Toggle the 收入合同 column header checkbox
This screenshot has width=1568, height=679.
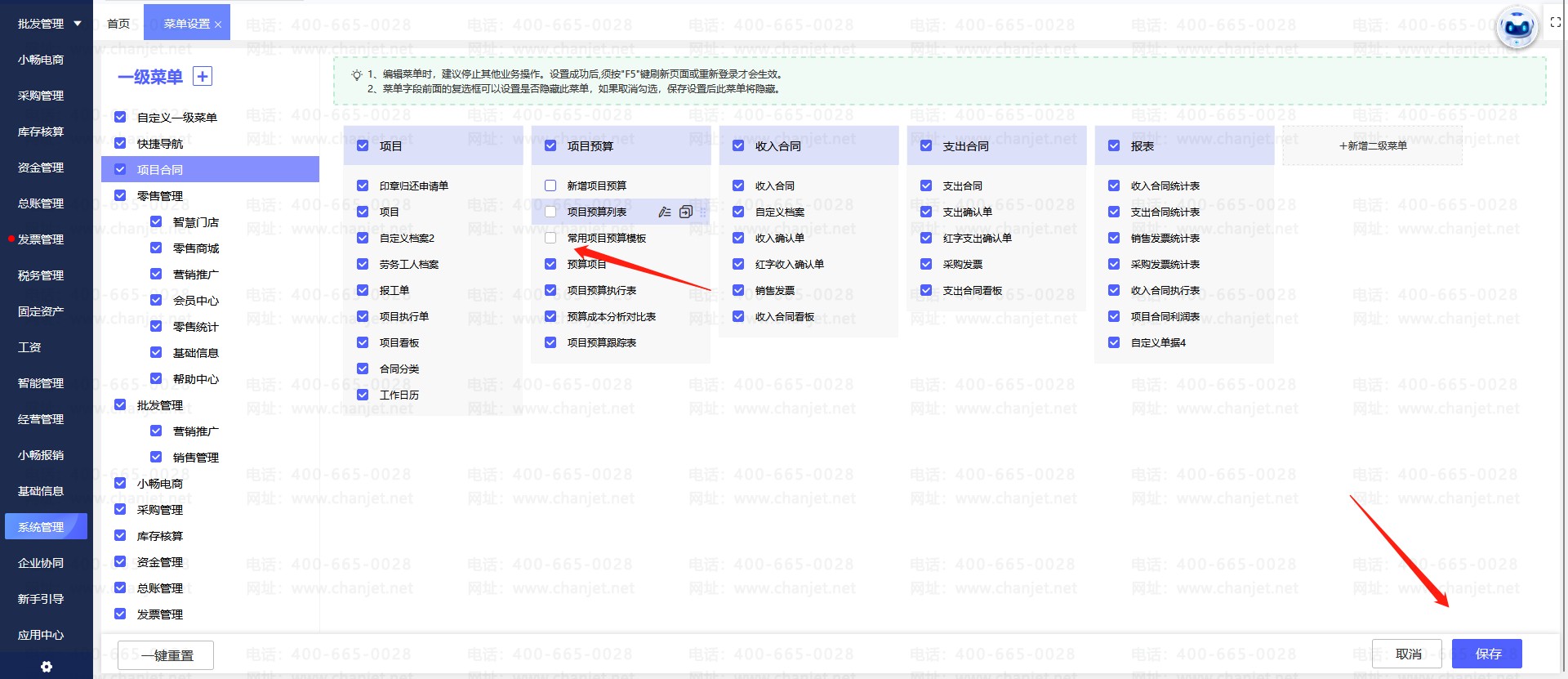[x=738, y=146]
